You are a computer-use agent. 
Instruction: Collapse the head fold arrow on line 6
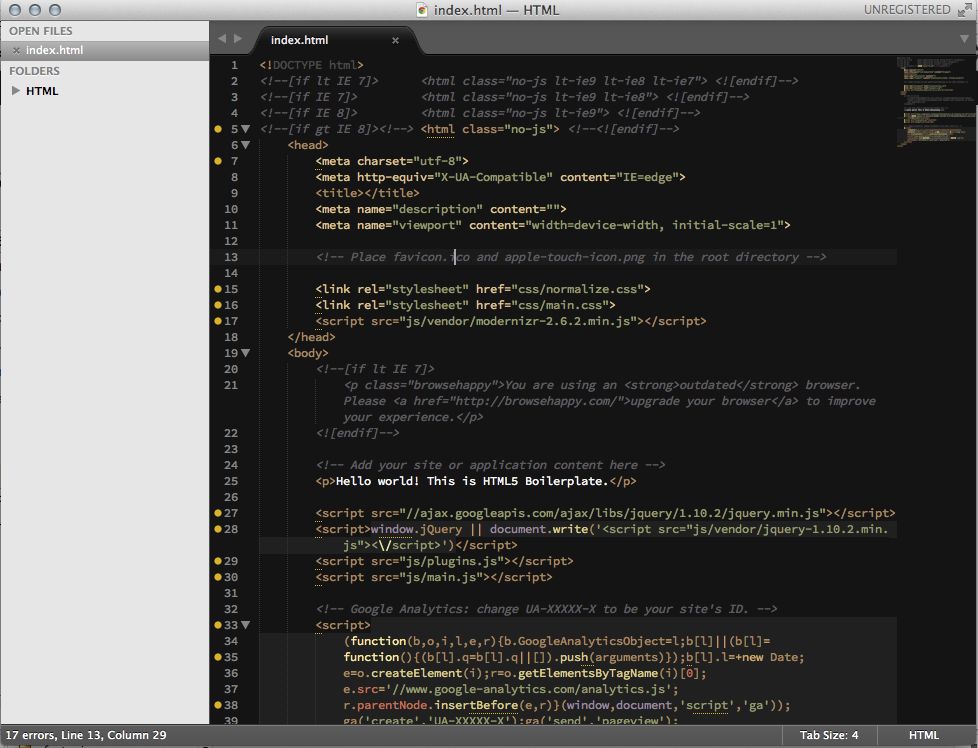(246, 145)
